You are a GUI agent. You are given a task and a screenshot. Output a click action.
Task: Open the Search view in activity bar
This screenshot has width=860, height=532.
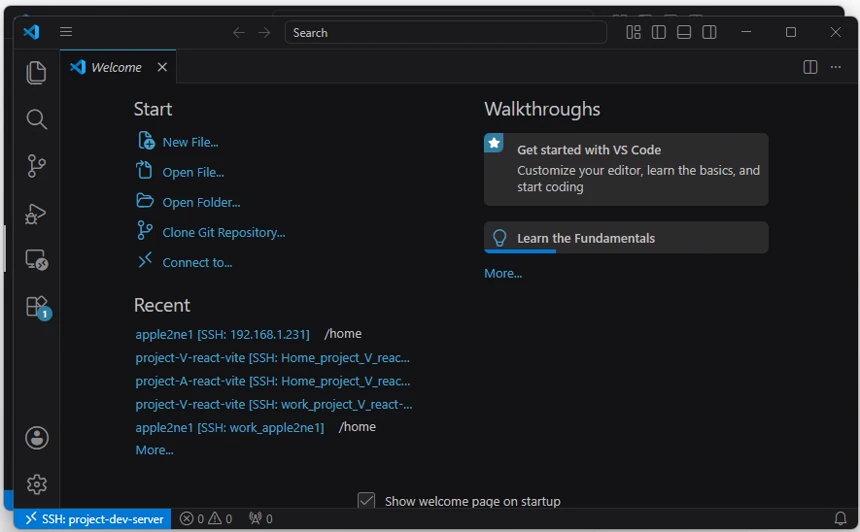[x=36, y=119]
